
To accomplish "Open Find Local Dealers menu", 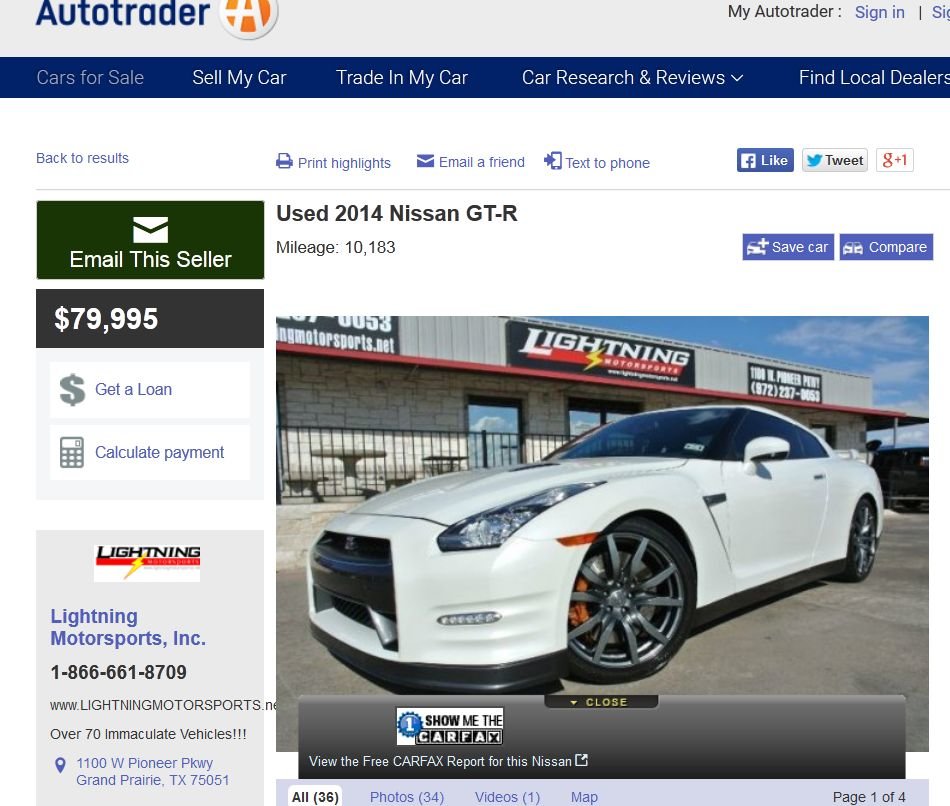I will coord(874,78).
